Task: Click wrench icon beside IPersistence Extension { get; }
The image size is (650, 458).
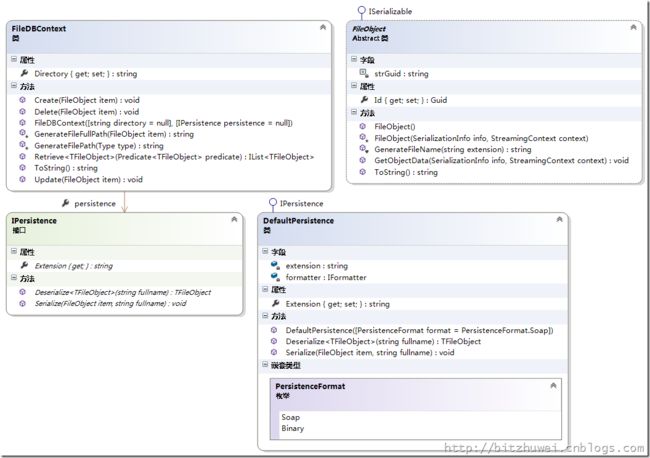Action: tap(24, 265)
